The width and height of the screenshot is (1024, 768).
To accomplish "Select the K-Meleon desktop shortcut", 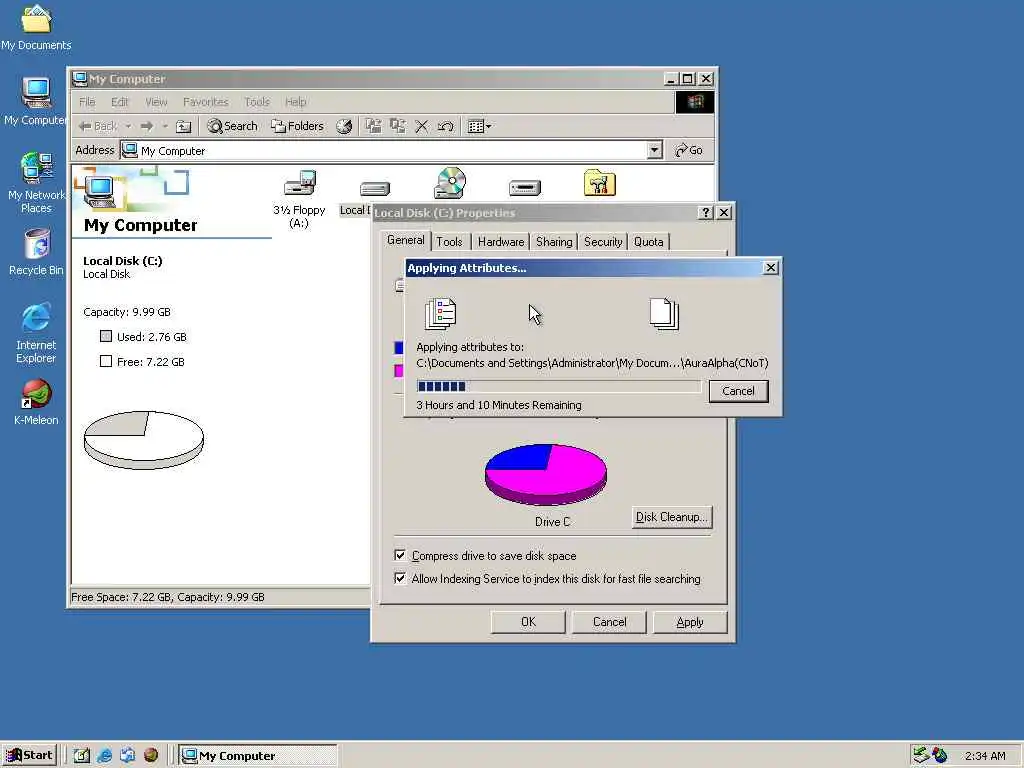I will pos(36,402).
